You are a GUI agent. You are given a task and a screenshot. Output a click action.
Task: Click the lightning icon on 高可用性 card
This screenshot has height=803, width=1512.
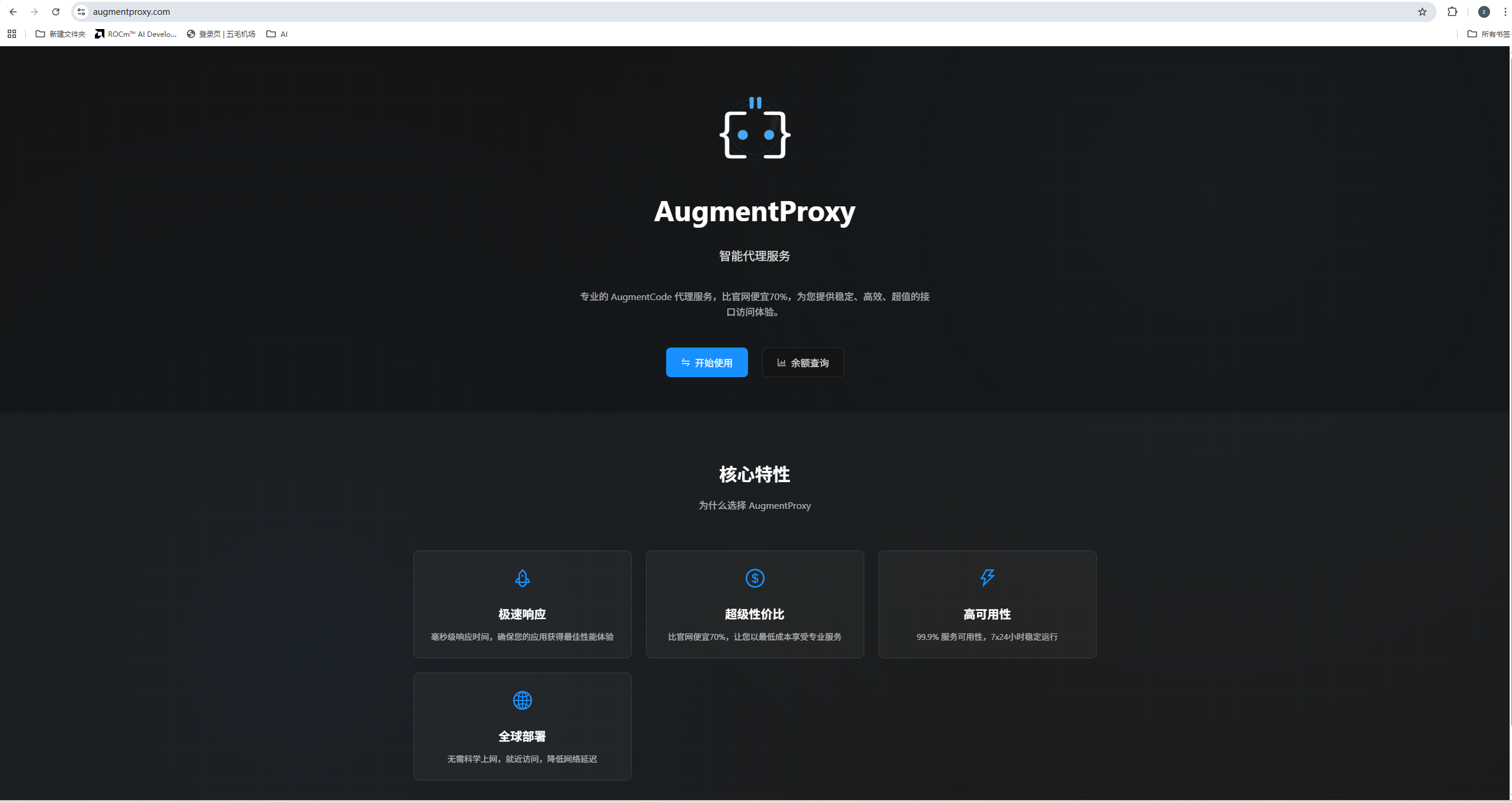point(987,577)
